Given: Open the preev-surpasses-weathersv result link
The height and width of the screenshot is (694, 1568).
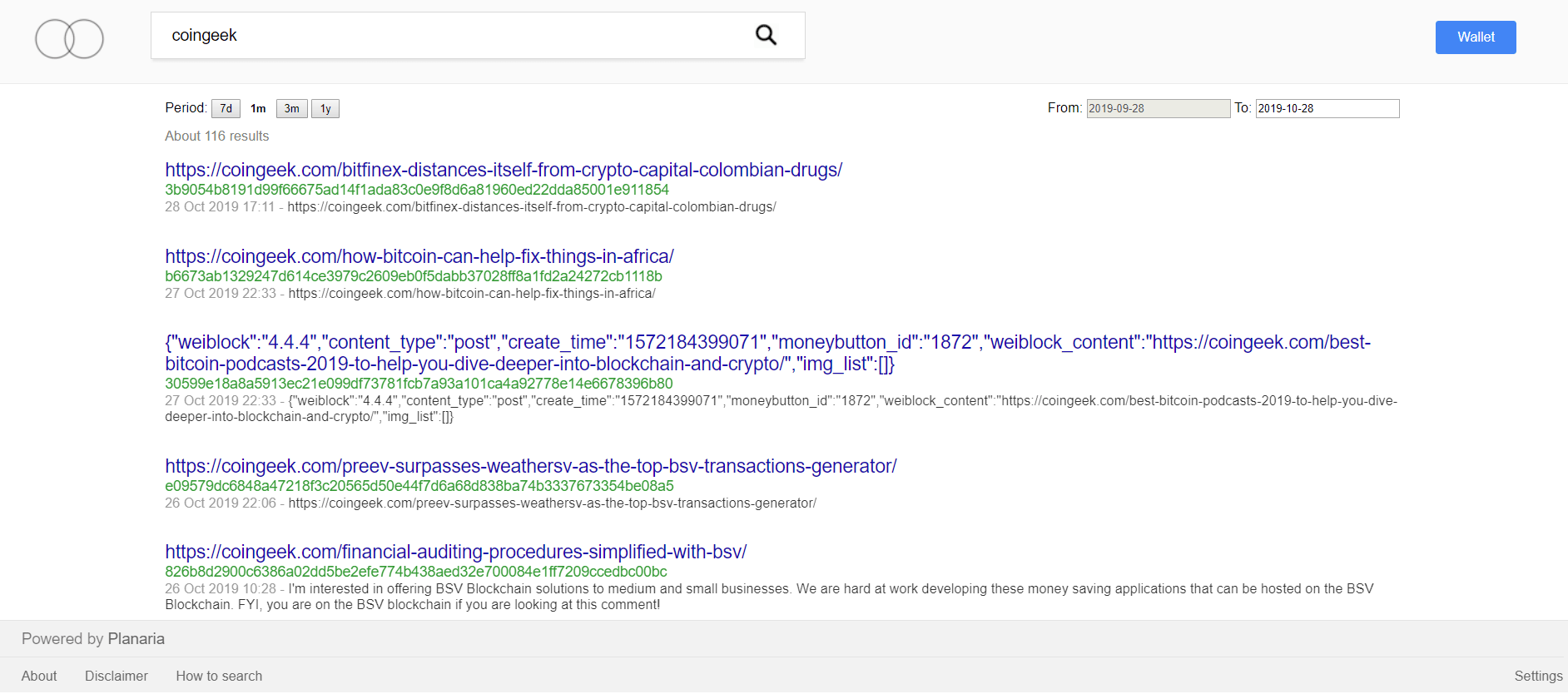Looking at the screenshot, I should point(530,466).
